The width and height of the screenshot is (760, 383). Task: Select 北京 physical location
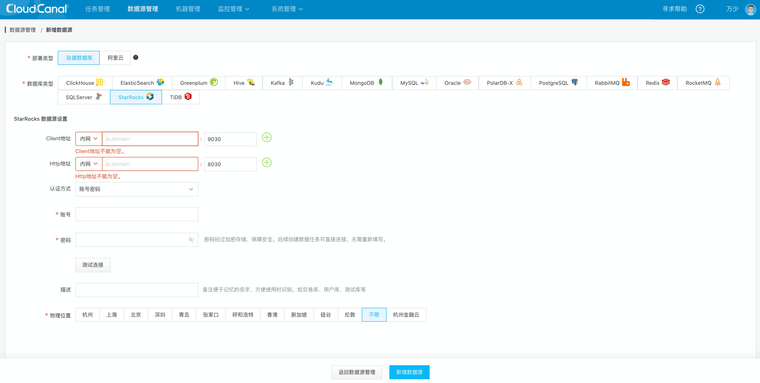(x=136, y=315)
